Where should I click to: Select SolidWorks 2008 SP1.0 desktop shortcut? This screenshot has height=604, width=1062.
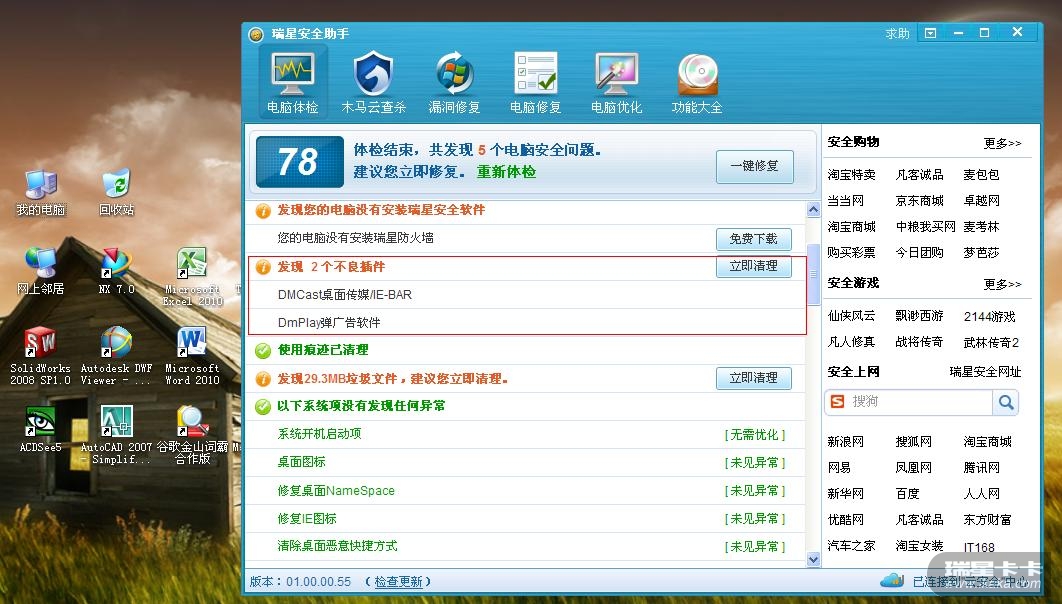41,356
